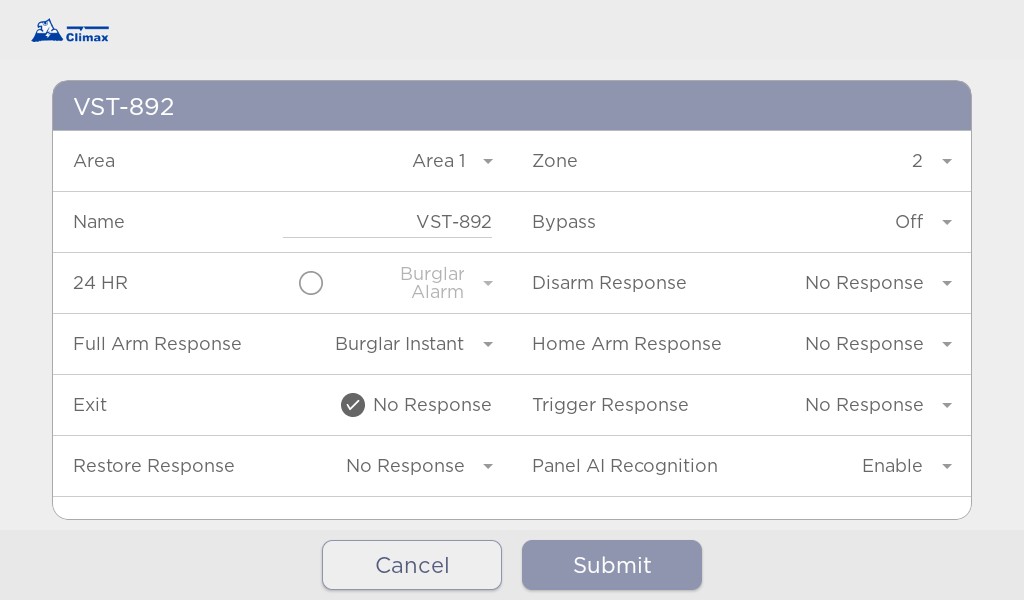Change Panel AI Recognition Enable setting
Viewport: 1024px width, 600px height.
tap(906, 466)
